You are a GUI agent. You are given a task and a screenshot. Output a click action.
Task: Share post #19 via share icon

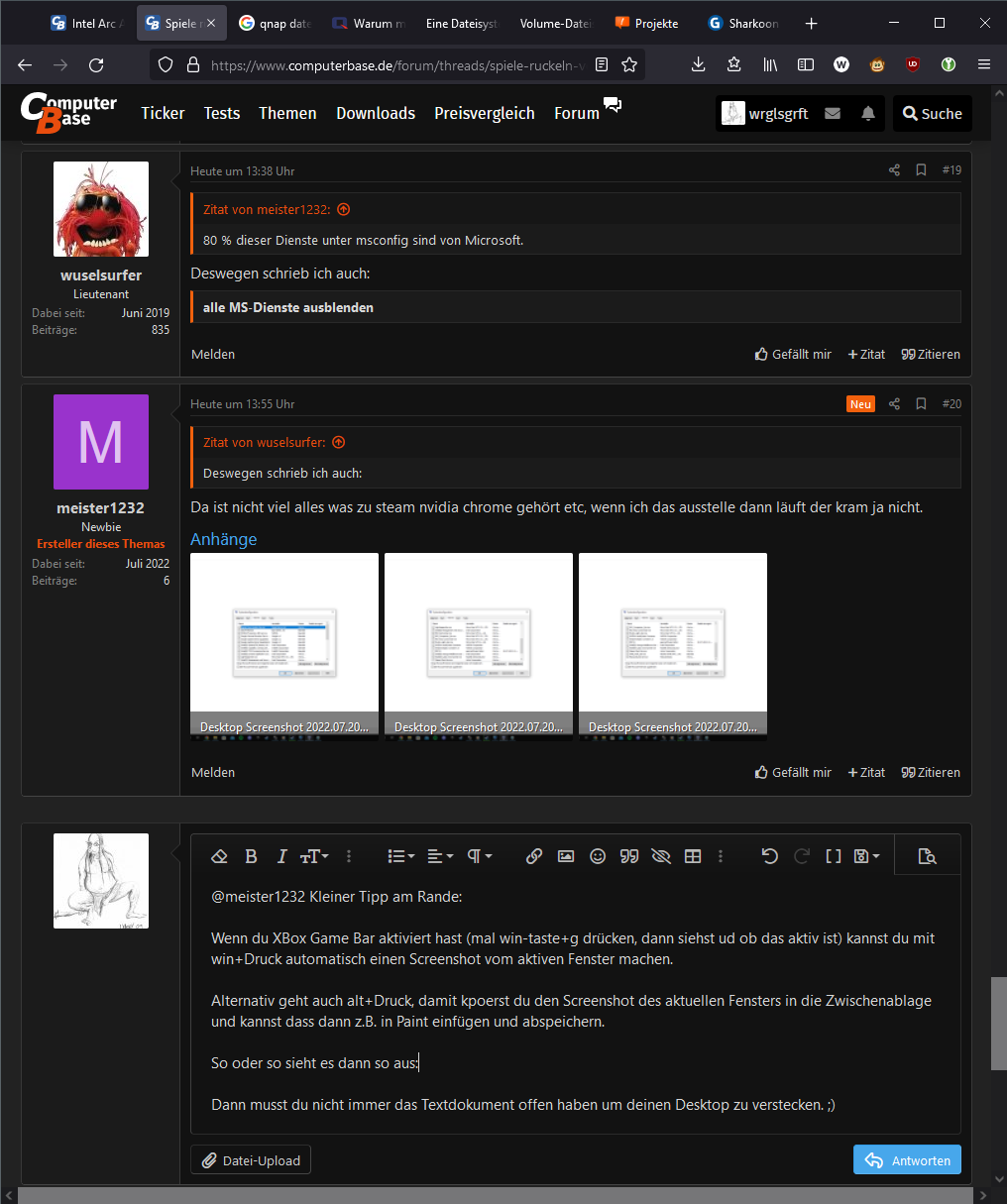pos(894,170)
